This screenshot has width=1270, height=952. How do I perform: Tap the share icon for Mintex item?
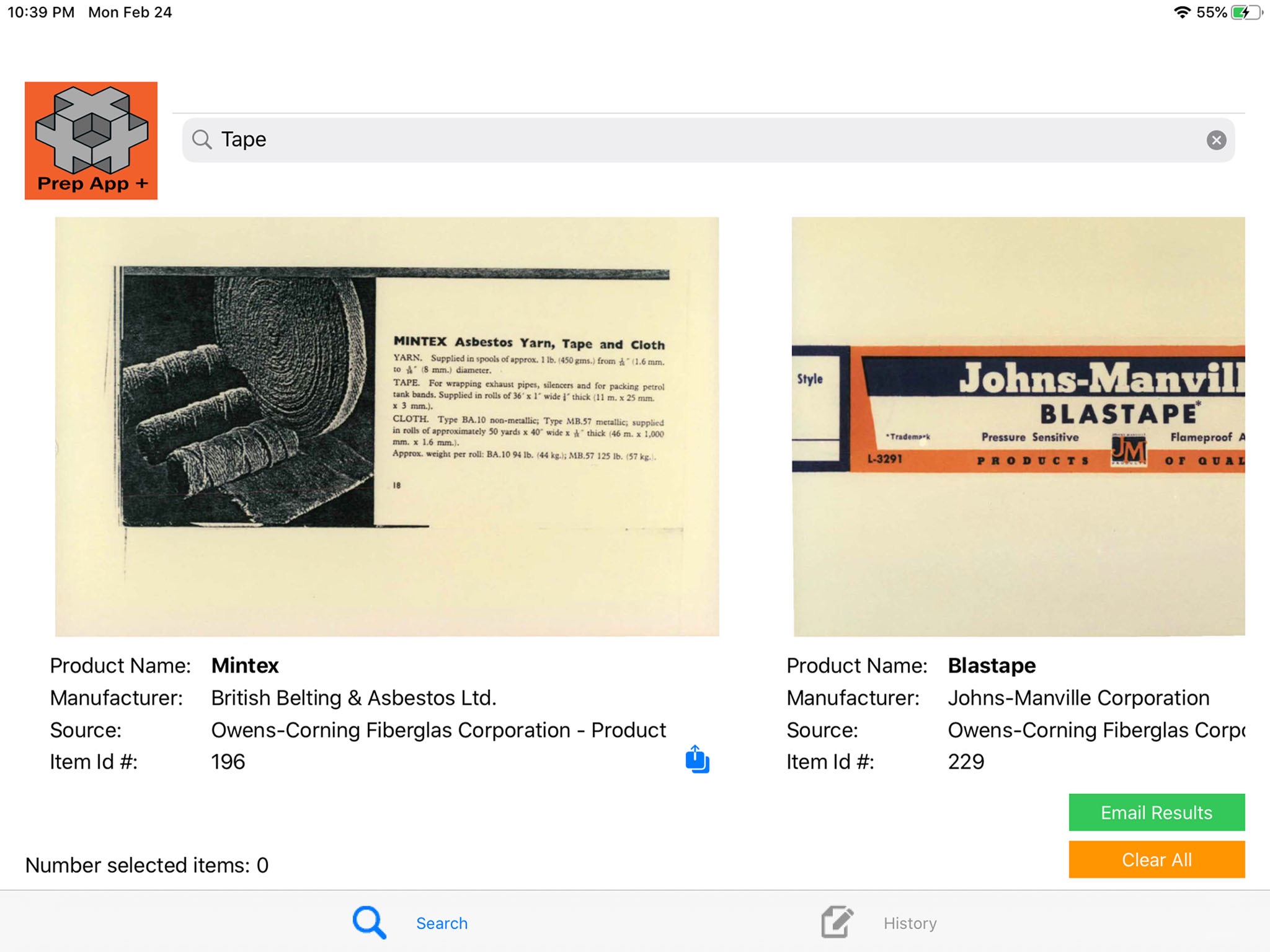tap(697, 759)
